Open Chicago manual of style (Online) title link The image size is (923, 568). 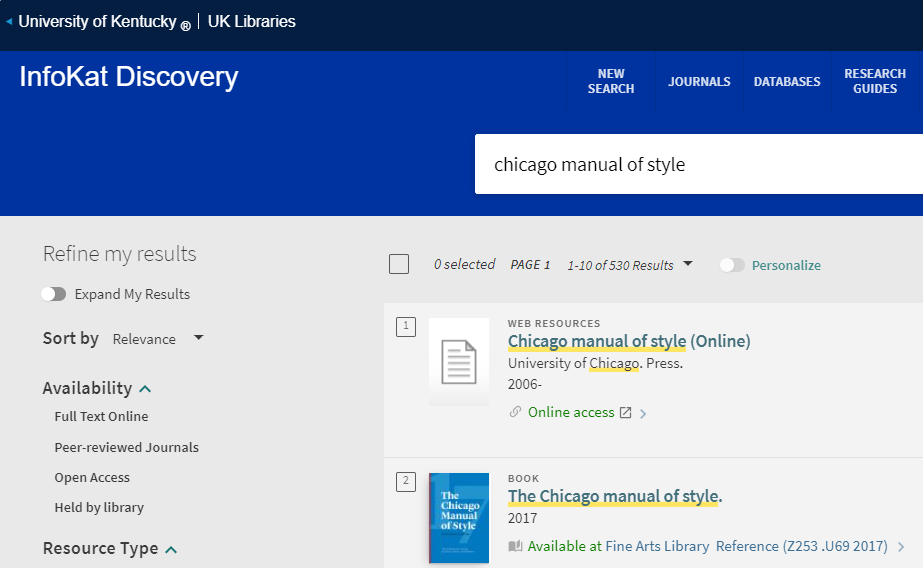click(x=628, y=341)
